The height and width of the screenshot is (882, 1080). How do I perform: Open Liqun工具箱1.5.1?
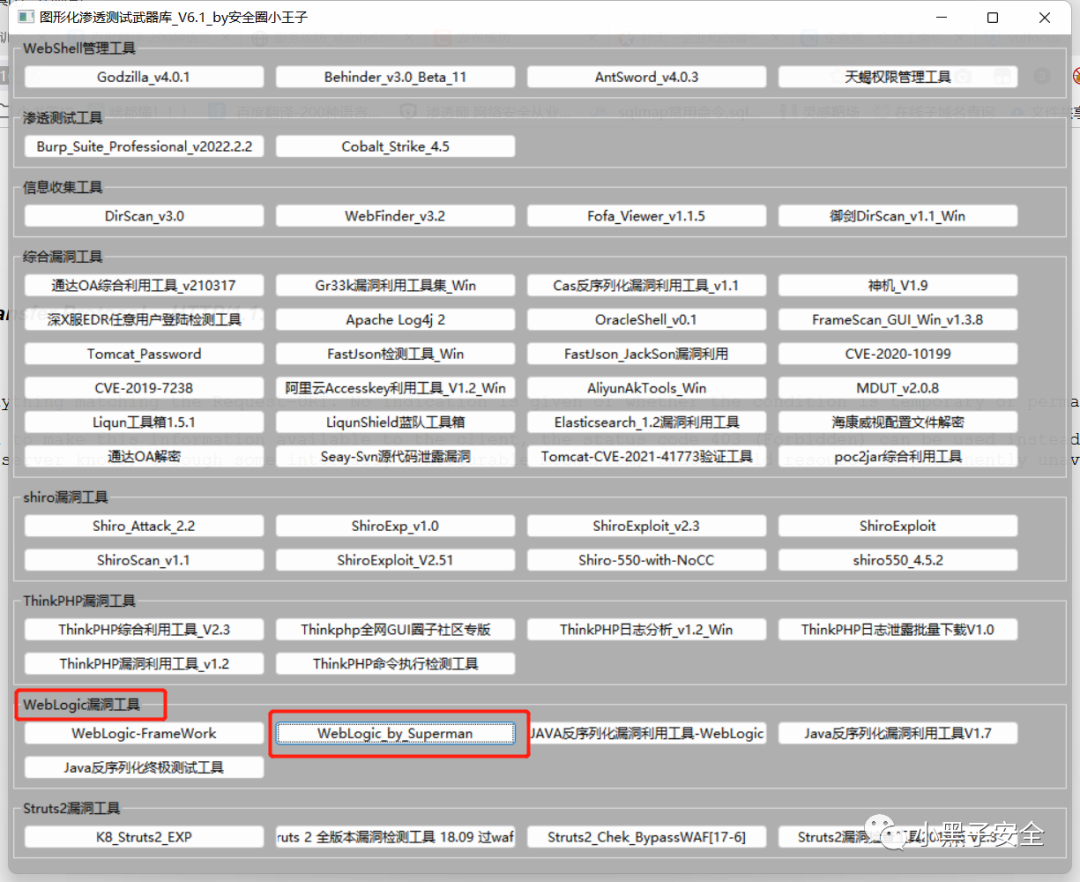click(144, 422)
